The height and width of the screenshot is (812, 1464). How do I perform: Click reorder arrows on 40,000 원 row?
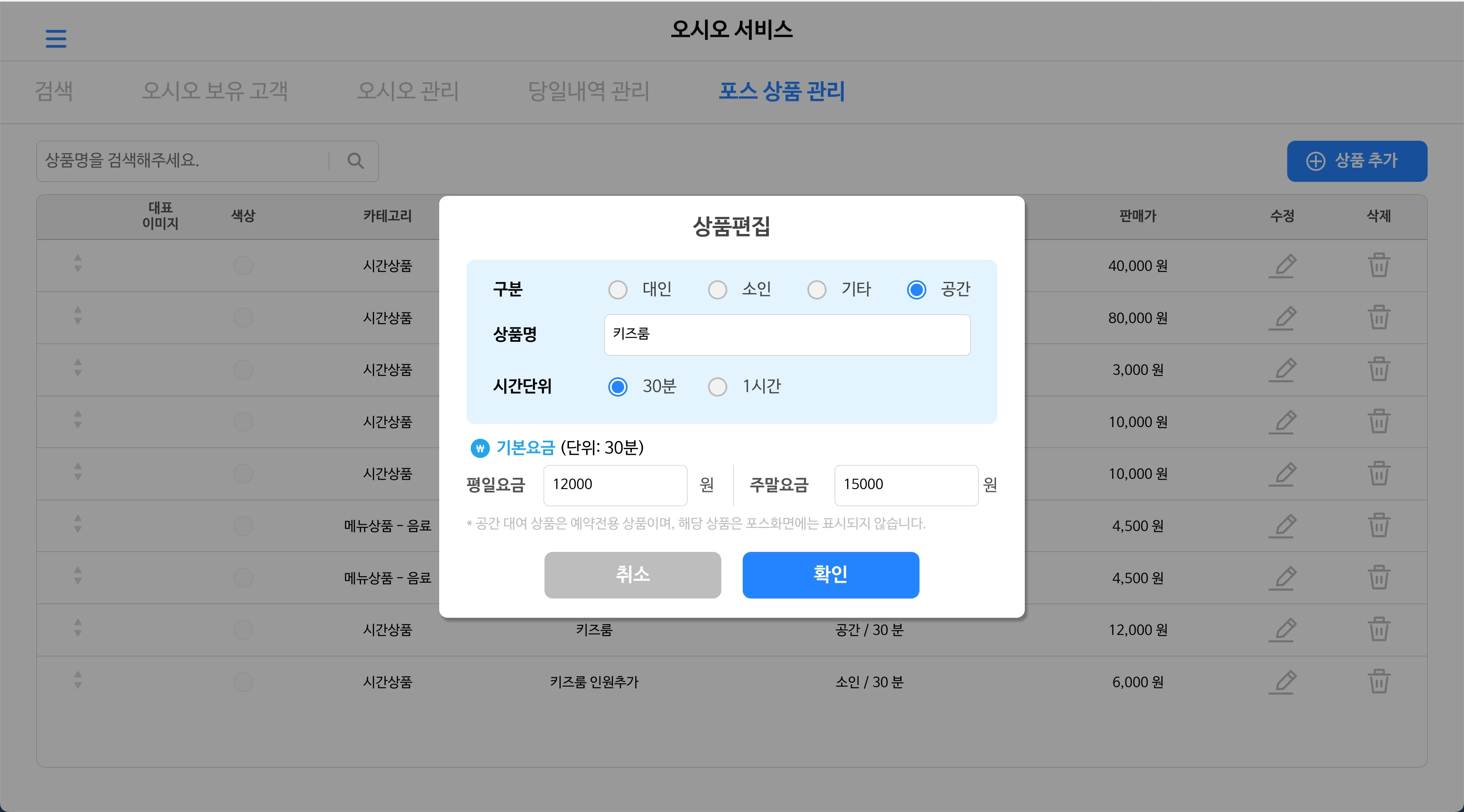78,264
